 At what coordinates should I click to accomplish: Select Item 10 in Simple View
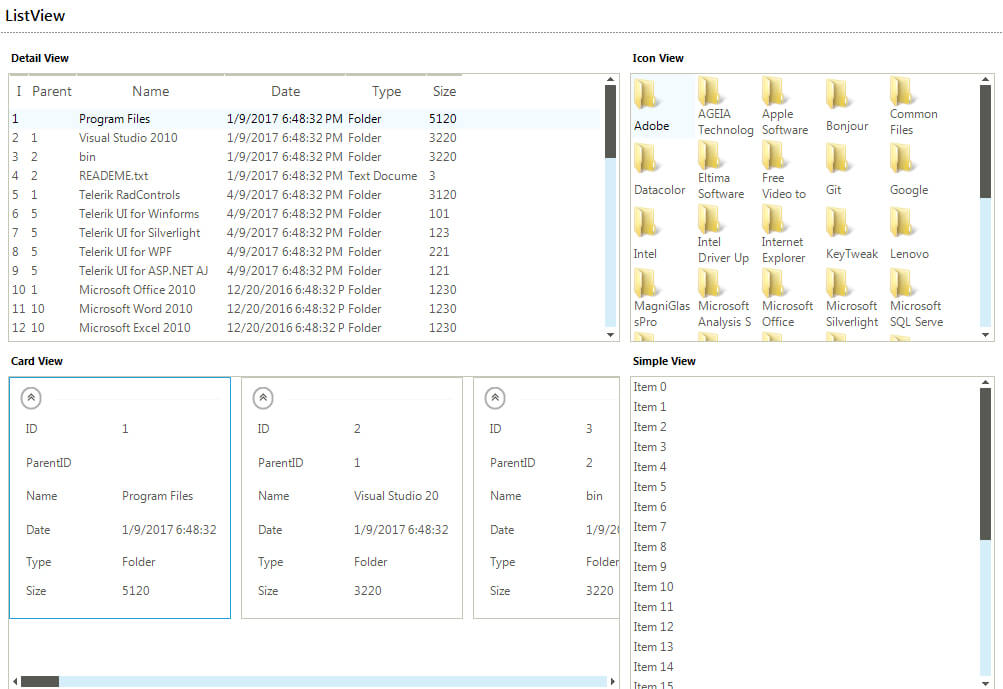[805, 587]
